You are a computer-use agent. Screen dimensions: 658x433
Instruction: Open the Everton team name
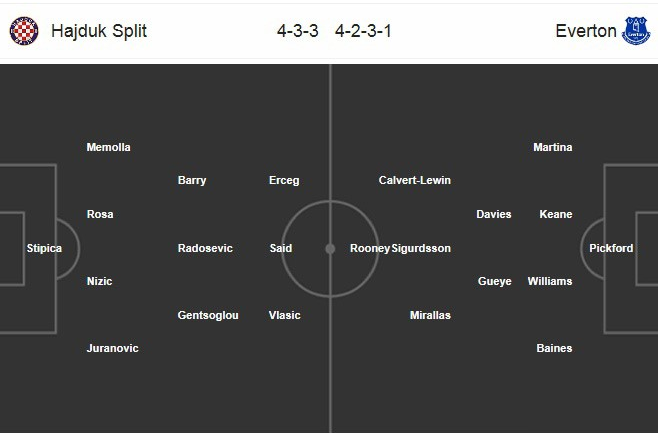point(586,31)
